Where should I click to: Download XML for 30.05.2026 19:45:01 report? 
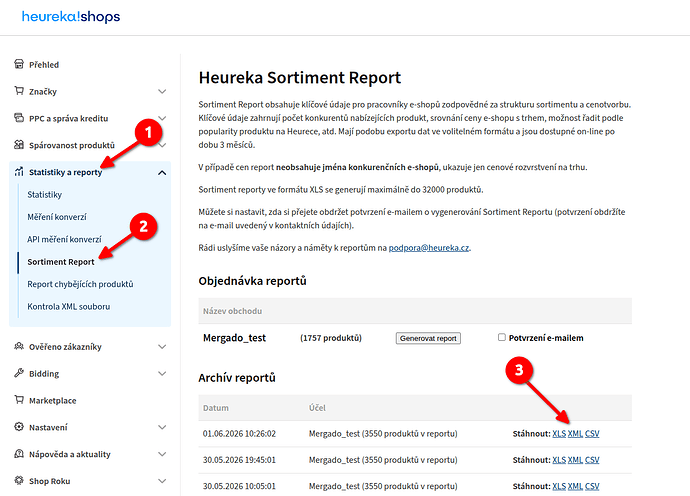pyautogui.click(x=575, y=460)
